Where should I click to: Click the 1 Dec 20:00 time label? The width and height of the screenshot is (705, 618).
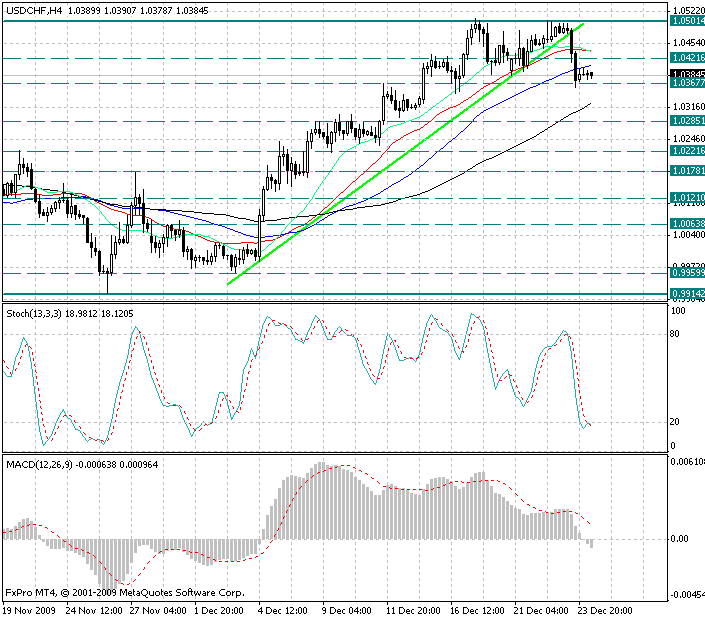pos(219,611)
